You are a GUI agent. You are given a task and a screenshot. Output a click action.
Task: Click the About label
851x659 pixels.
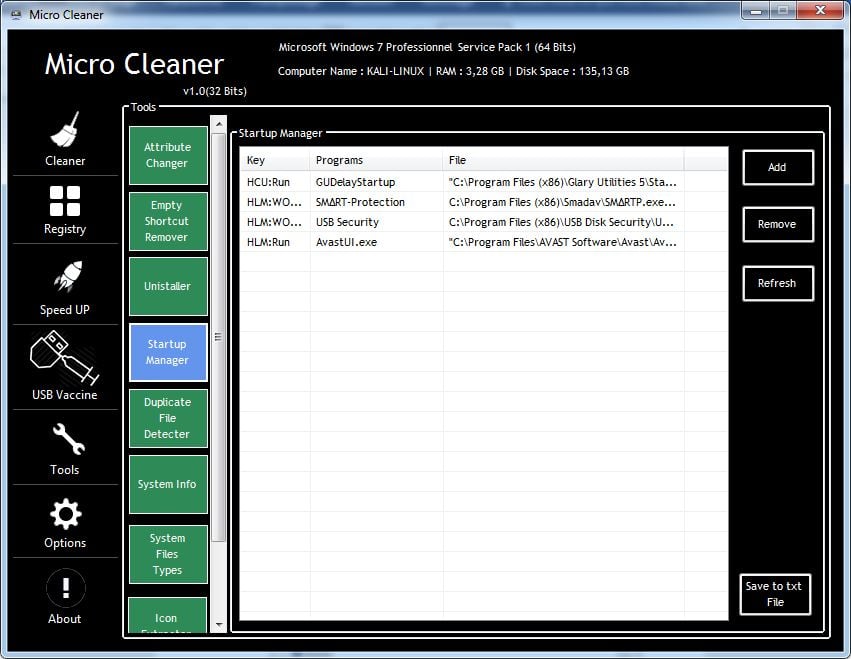(x=65, y=619)
